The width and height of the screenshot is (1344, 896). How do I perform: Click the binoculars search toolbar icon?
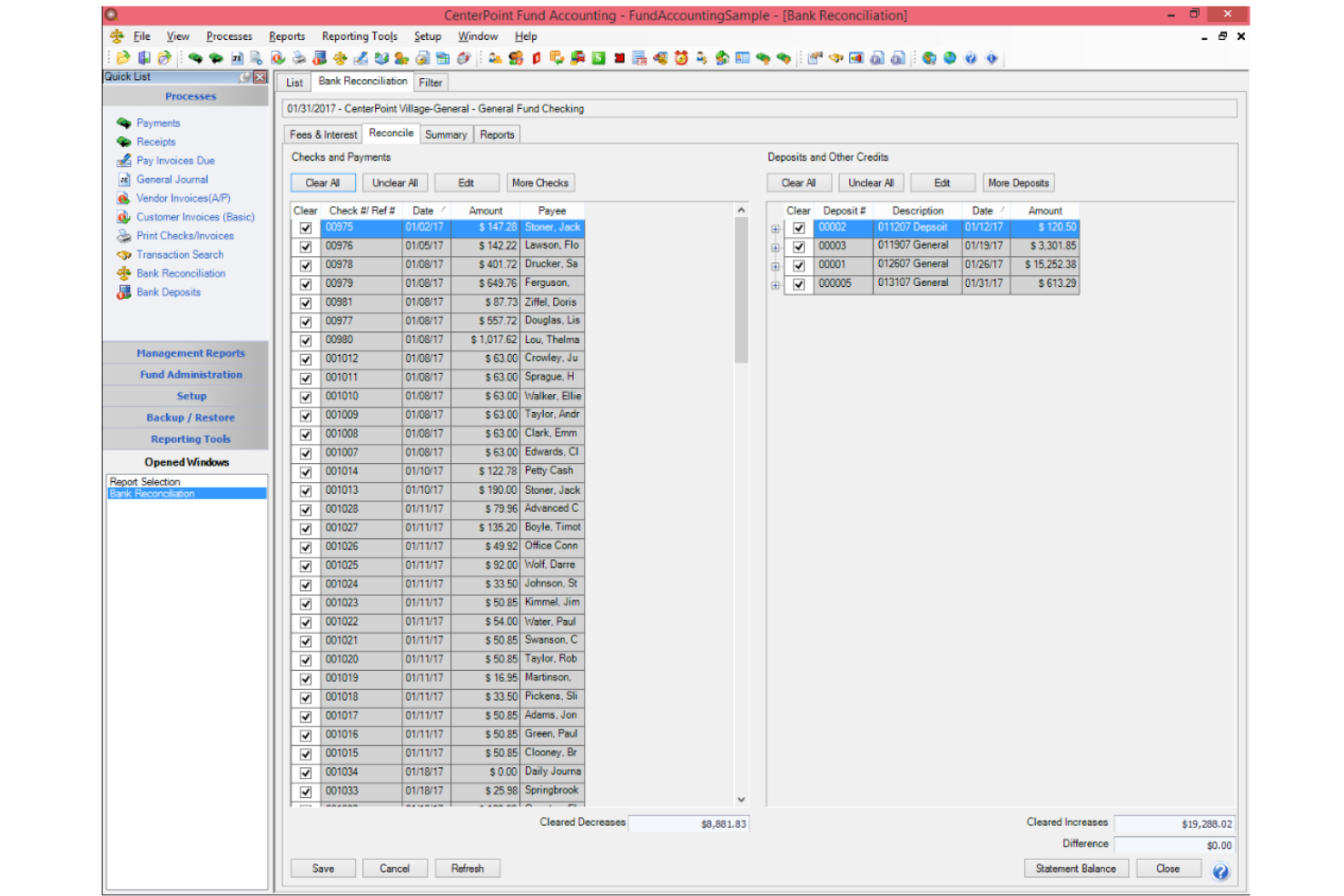point(835,58)
